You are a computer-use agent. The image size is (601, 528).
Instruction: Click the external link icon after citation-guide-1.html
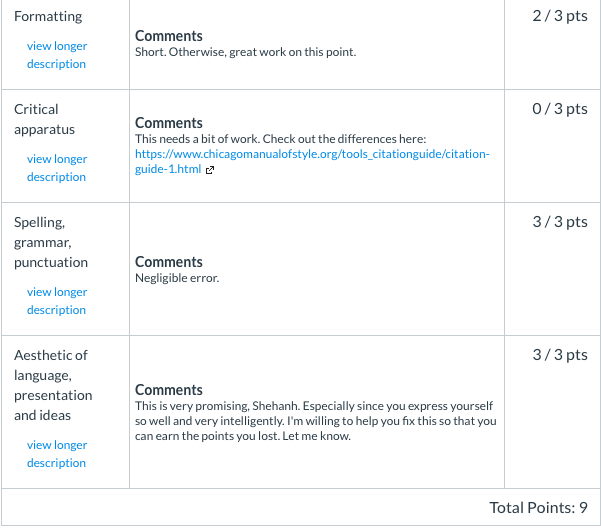click(210, 170)
